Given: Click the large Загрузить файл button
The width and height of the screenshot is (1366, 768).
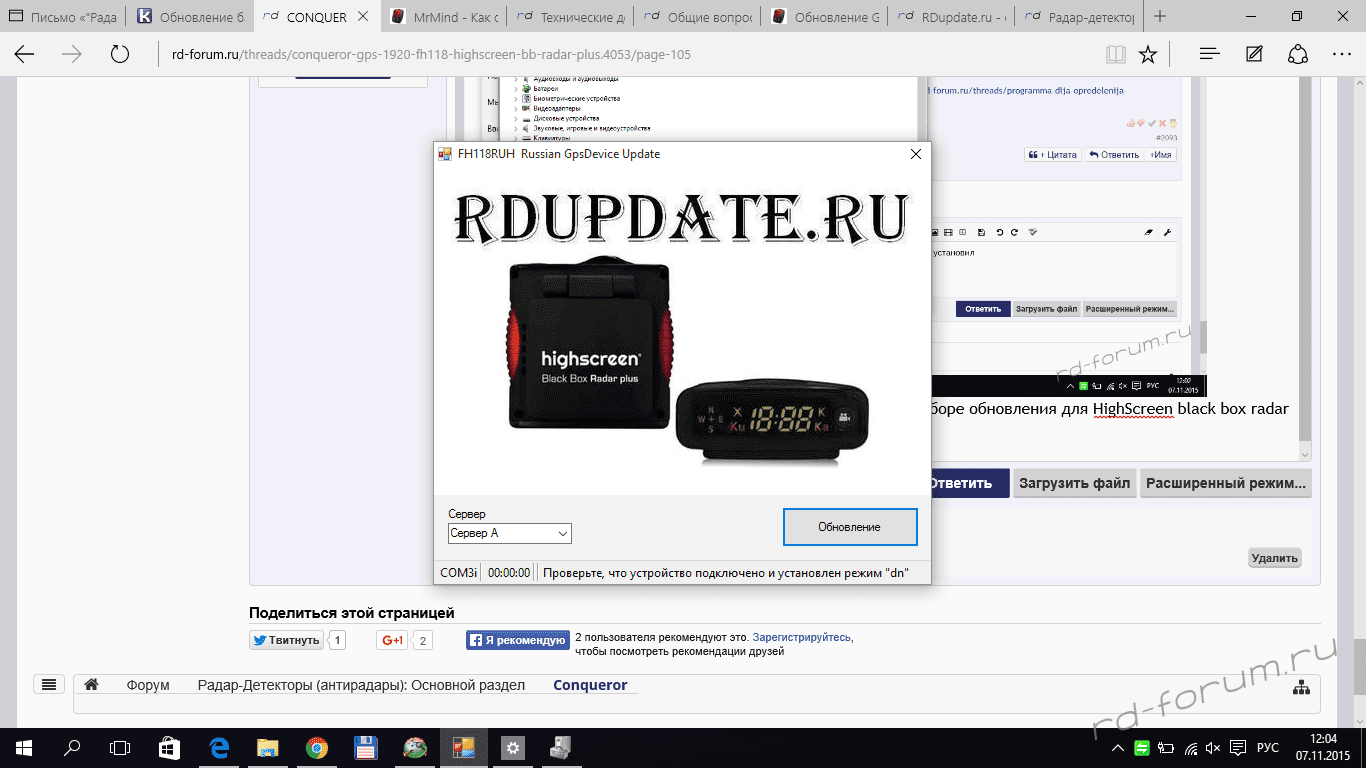Looking at the screenshot, I should point(1074,483).
